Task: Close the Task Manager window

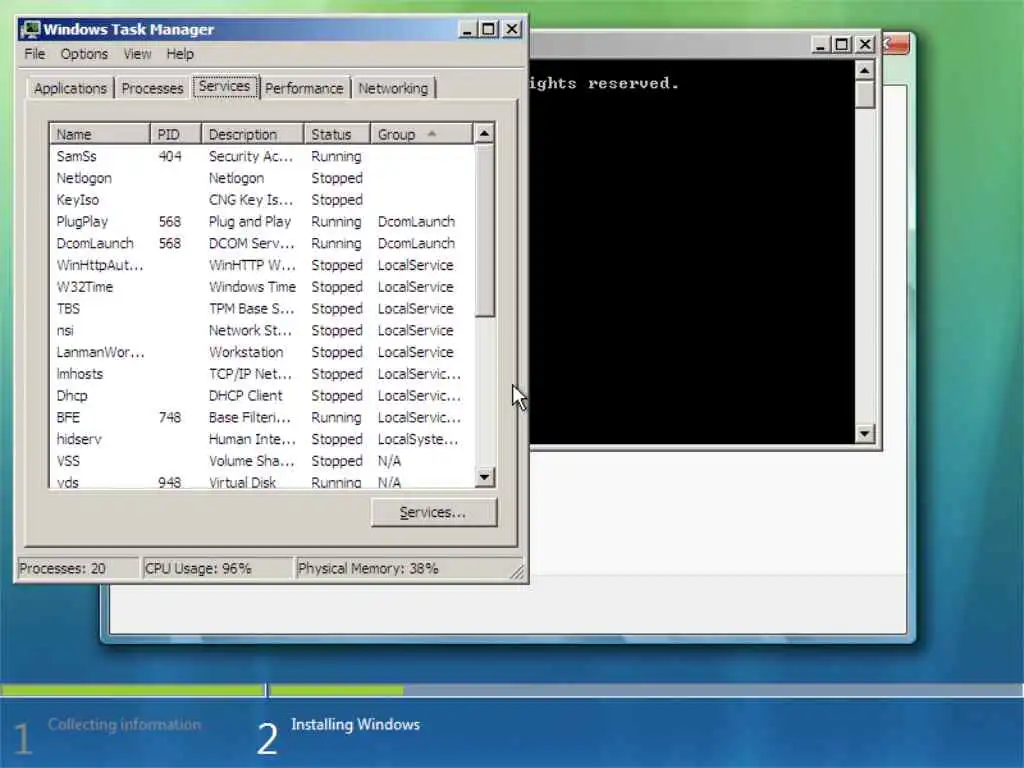Action: coord(512,29)
